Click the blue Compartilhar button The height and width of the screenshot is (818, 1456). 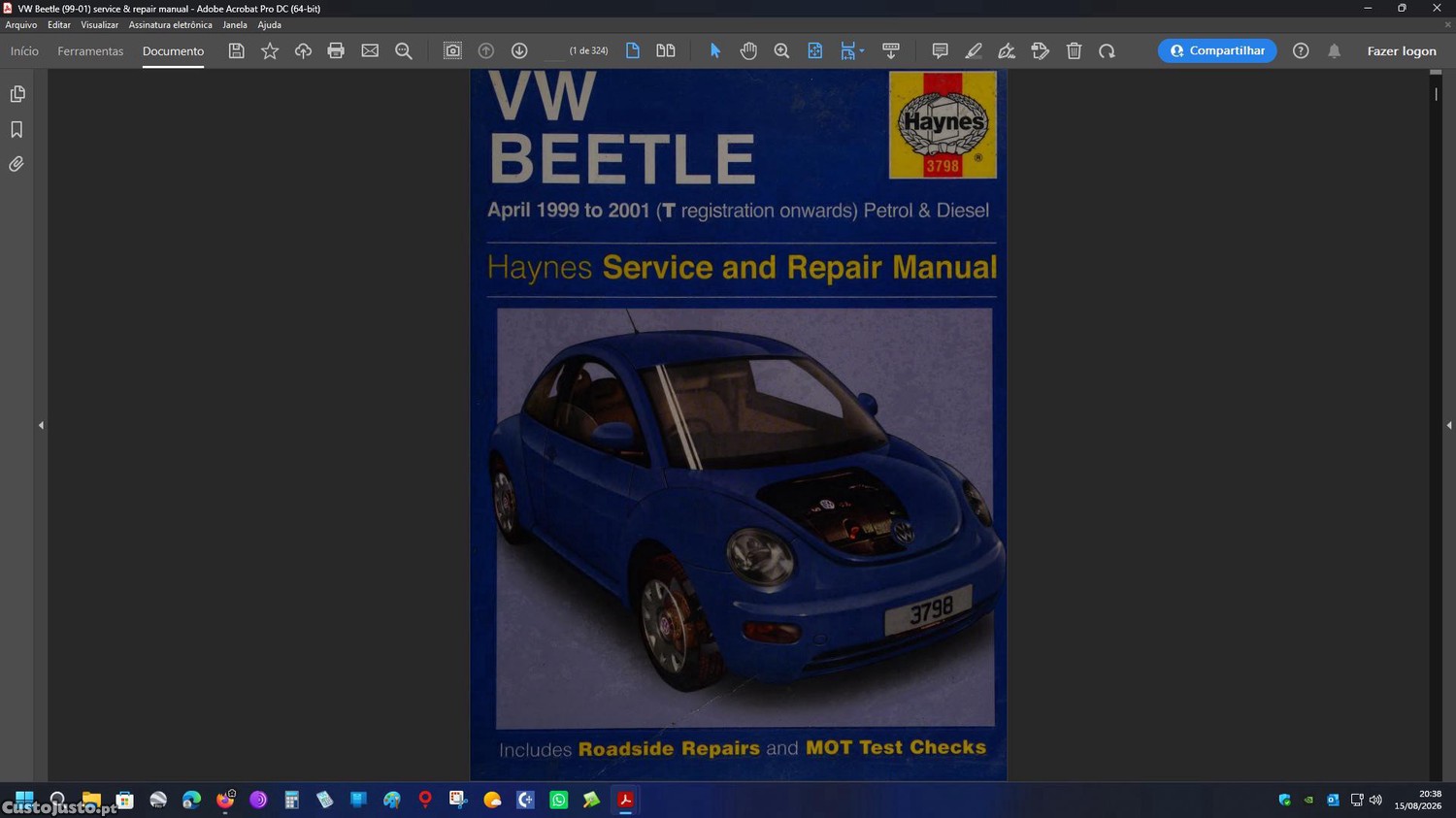pos(1217,50)
